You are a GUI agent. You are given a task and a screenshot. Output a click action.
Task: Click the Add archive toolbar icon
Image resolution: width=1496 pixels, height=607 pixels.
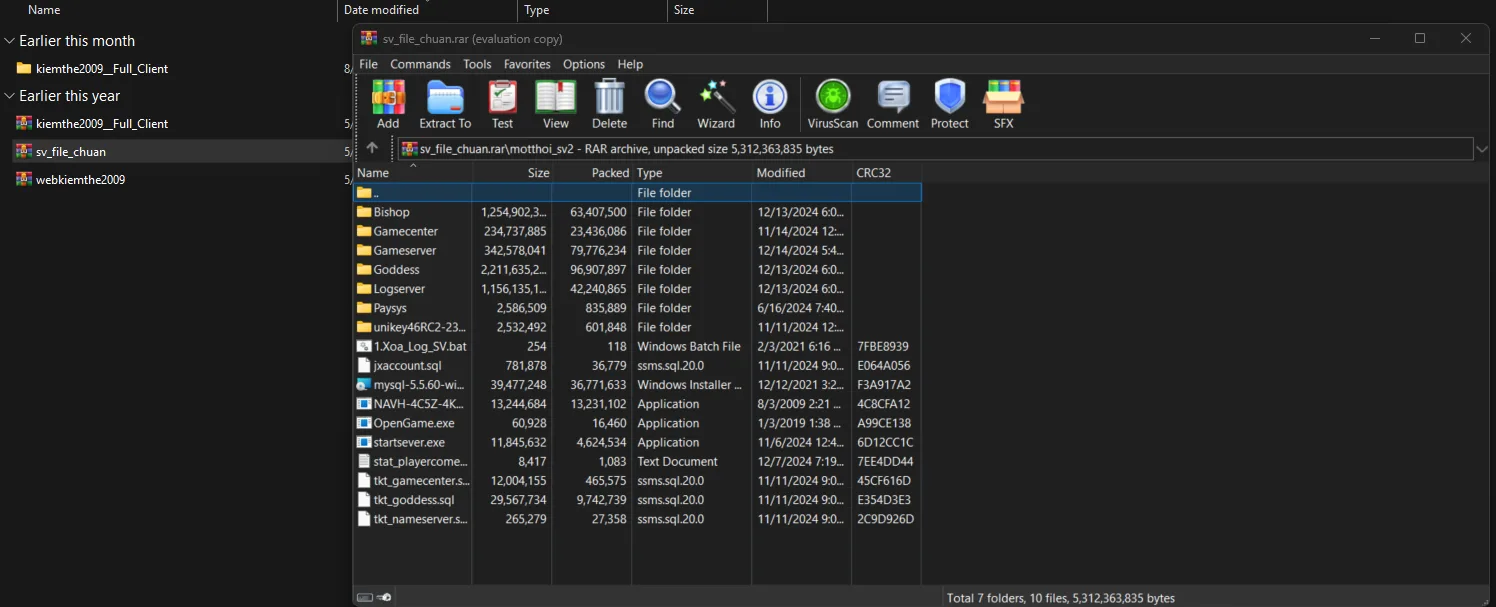388,104
